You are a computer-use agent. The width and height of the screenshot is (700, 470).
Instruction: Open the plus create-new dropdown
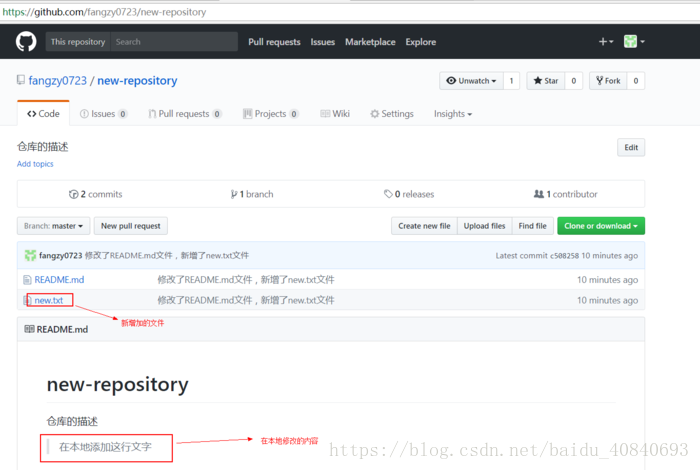click(606, 42)
